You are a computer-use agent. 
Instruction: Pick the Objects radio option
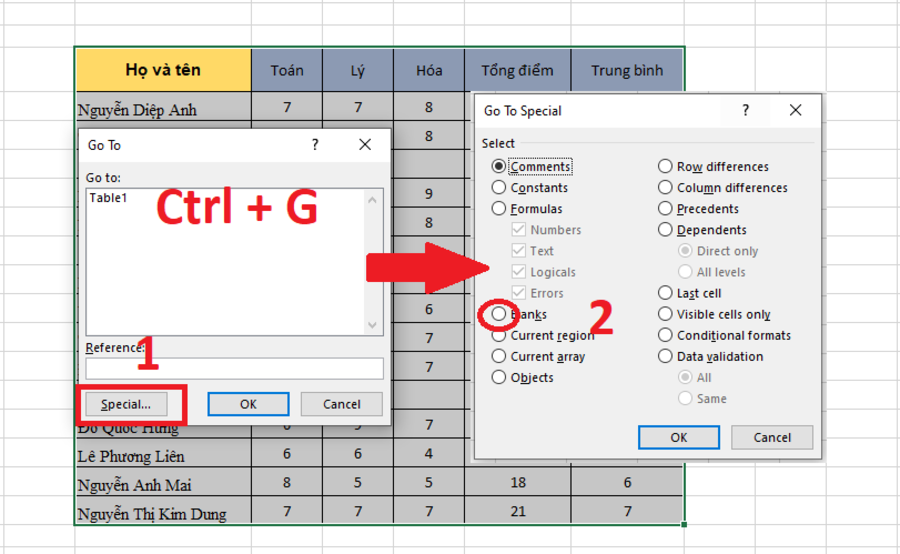(498, 377)
